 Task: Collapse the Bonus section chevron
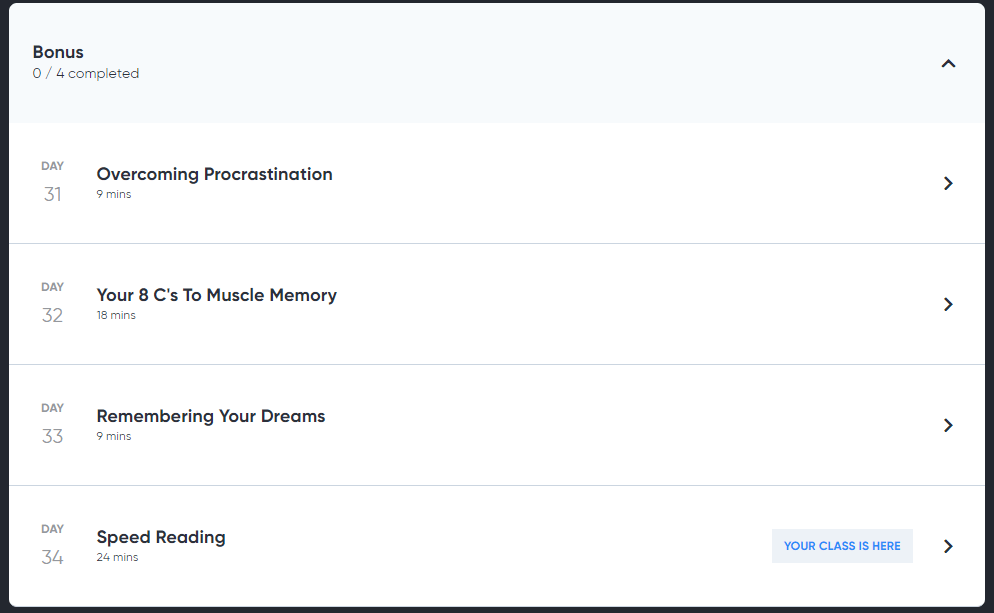click(x=948, y=63)
